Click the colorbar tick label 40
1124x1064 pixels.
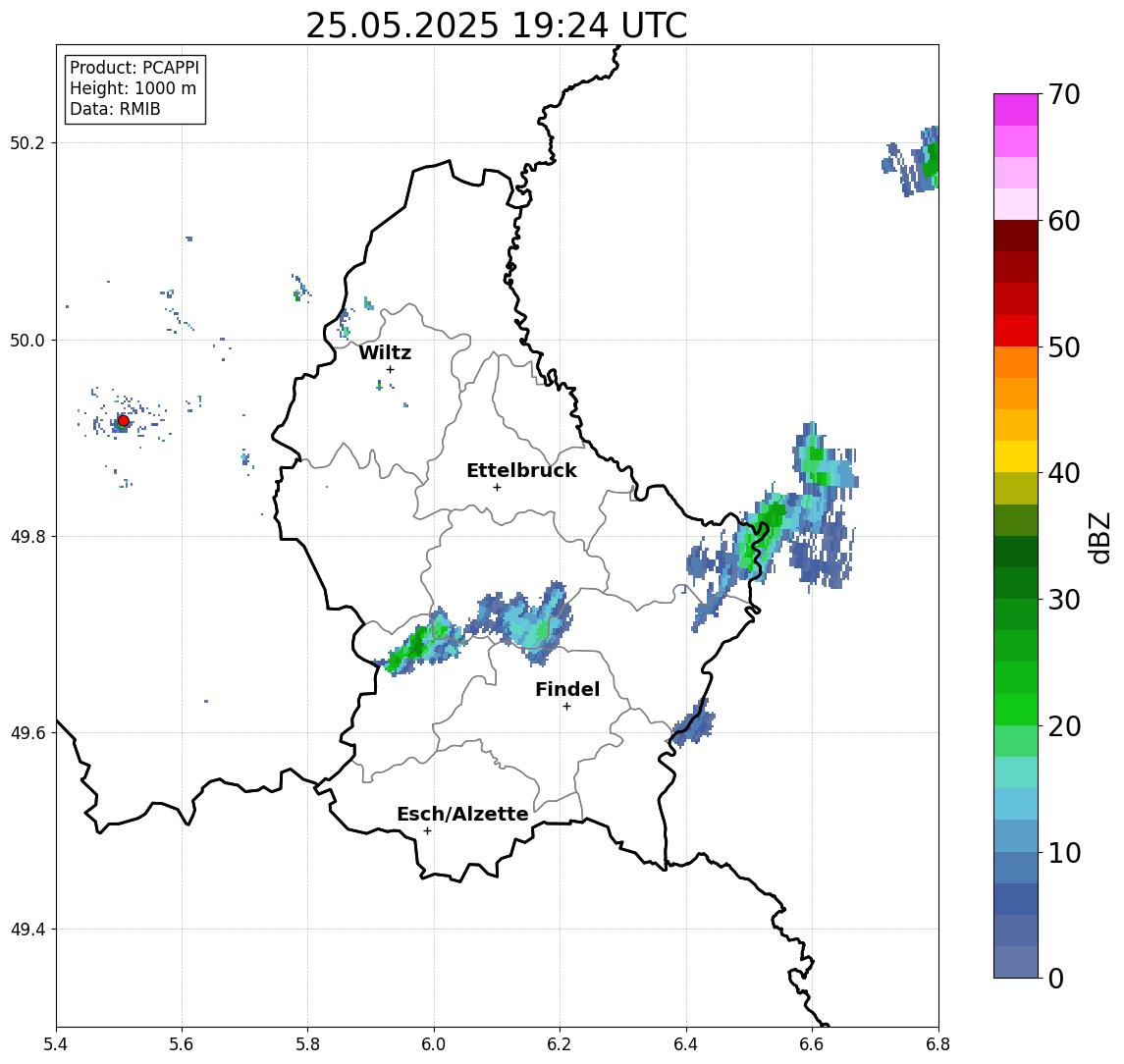click(1064, 473)
